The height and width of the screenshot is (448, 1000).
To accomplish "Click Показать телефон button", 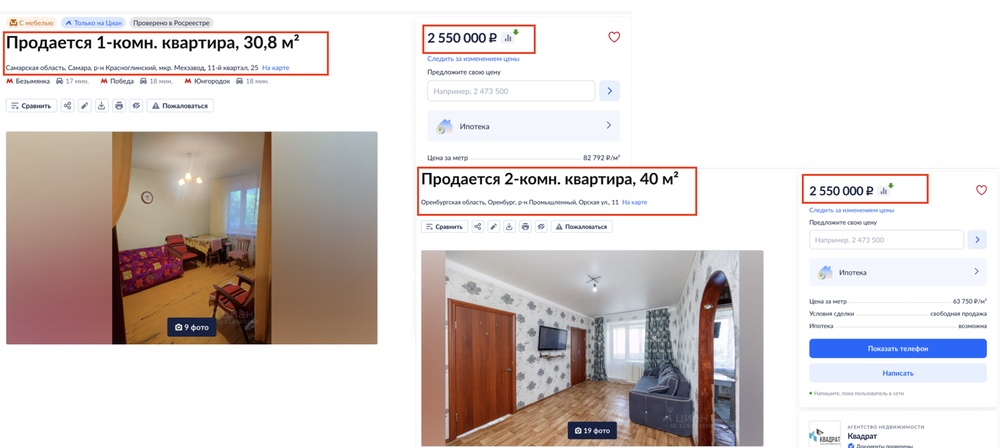I will [x=898, y=348].
